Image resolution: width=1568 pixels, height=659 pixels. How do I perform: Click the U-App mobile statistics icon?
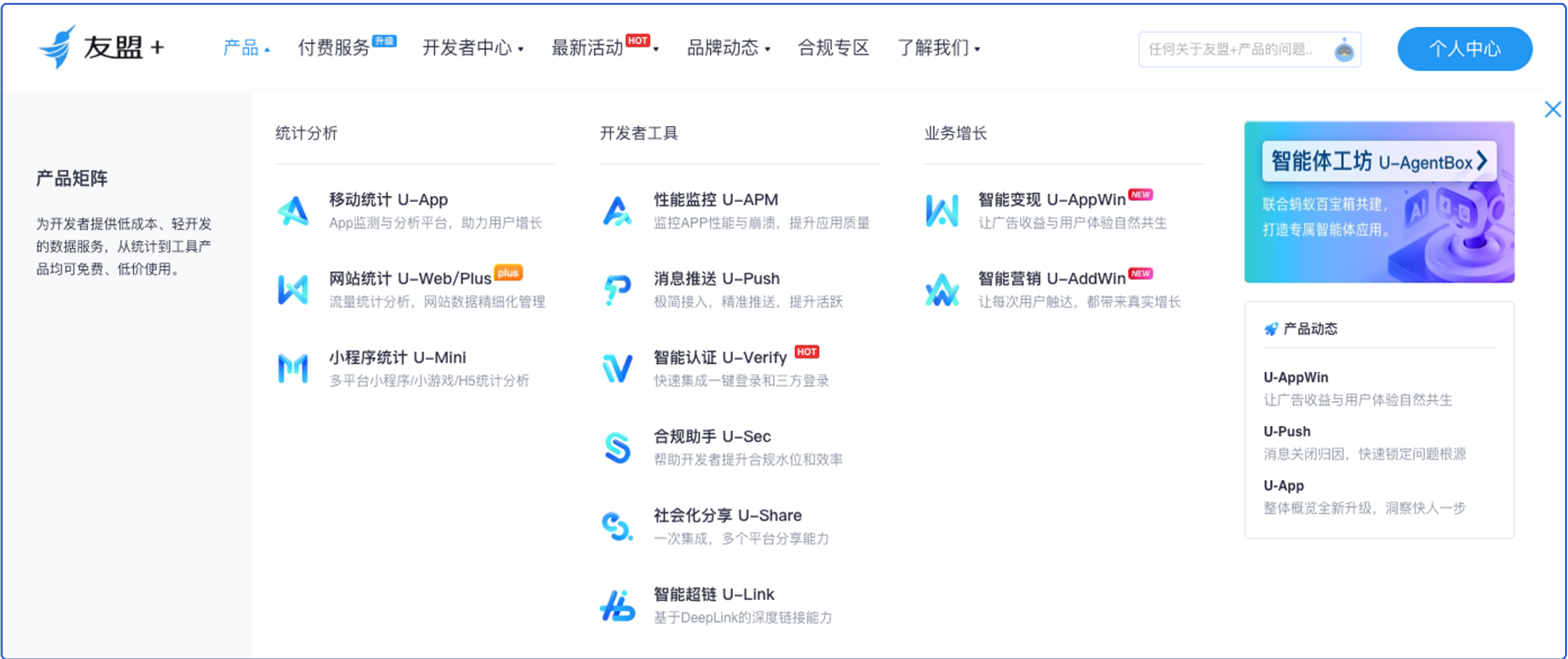pyautogui.click(x=294, y=211)
